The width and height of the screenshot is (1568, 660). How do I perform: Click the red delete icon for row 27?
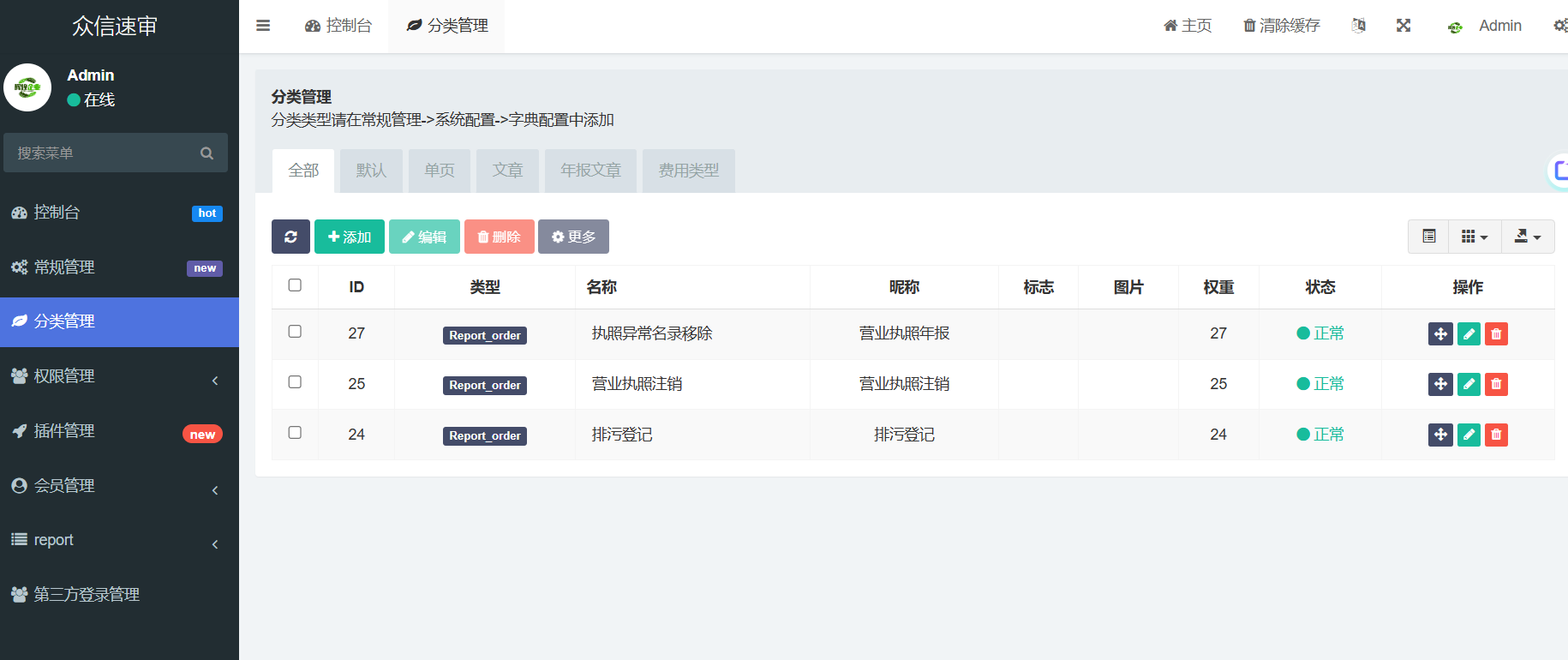(x=1496, y=334)
